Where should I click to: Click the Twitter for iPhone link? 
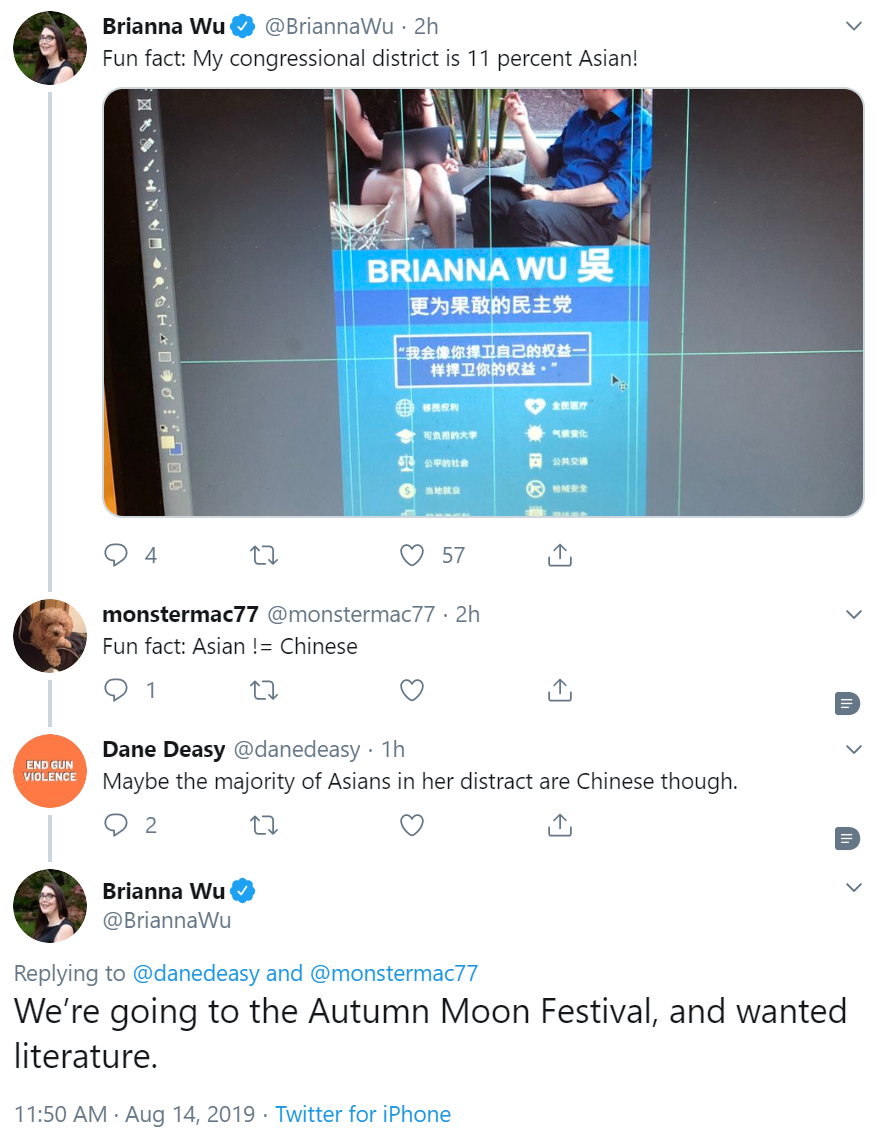click(x=363, y=1114)
